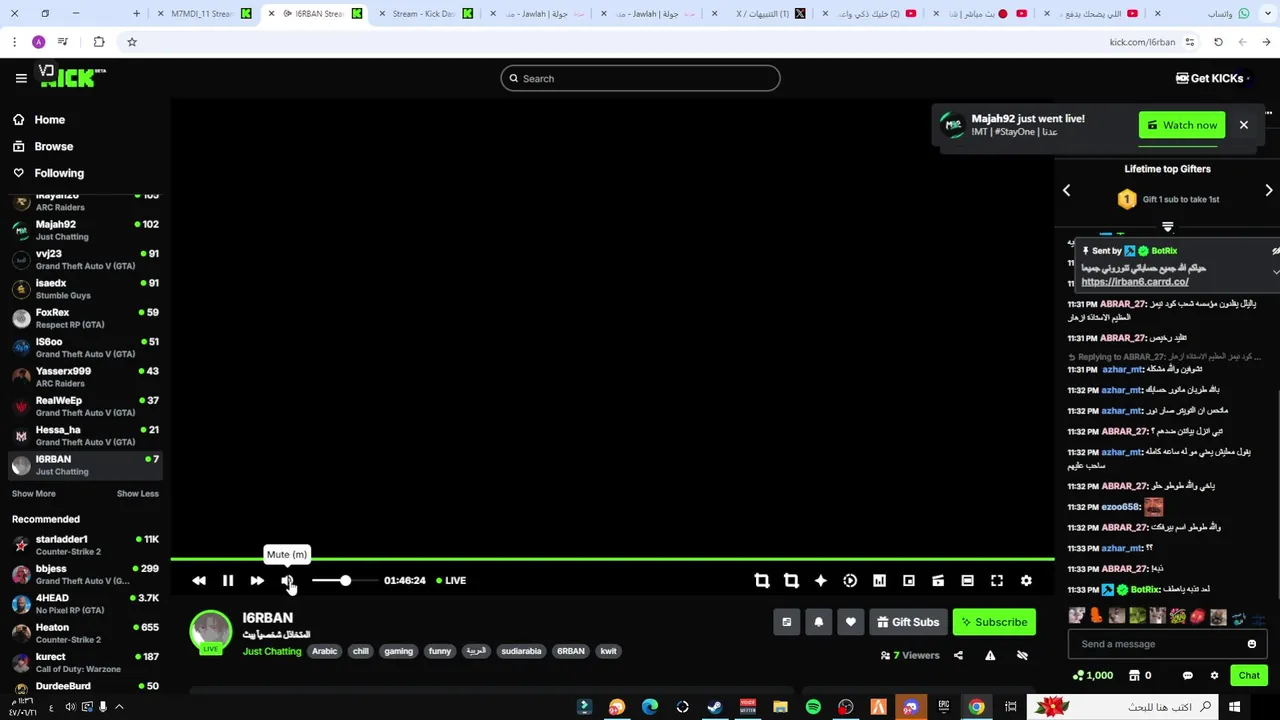Select the kwit tag
The image size is (1280, 720).
608,652
